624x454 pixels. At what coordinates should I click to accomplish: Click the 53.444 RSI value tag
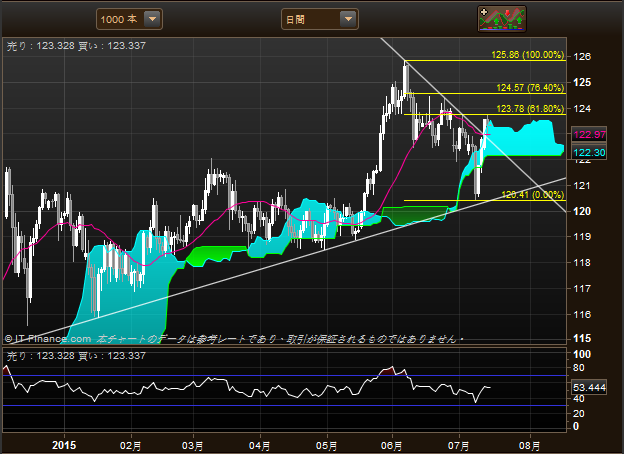[589, 387]
